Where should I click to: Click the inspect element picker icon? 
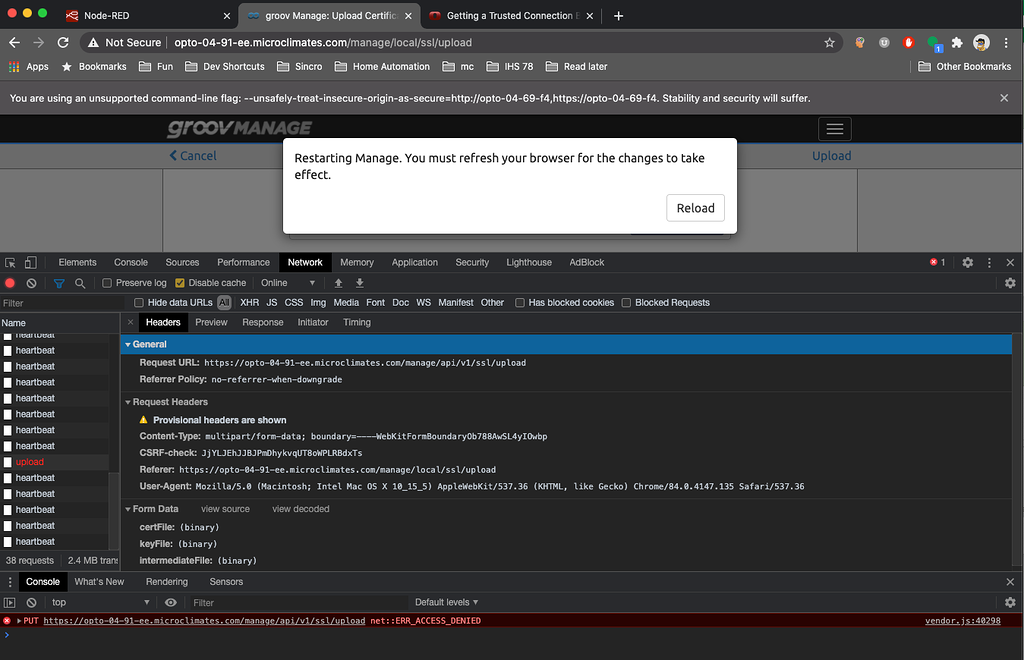click(11, 263)
